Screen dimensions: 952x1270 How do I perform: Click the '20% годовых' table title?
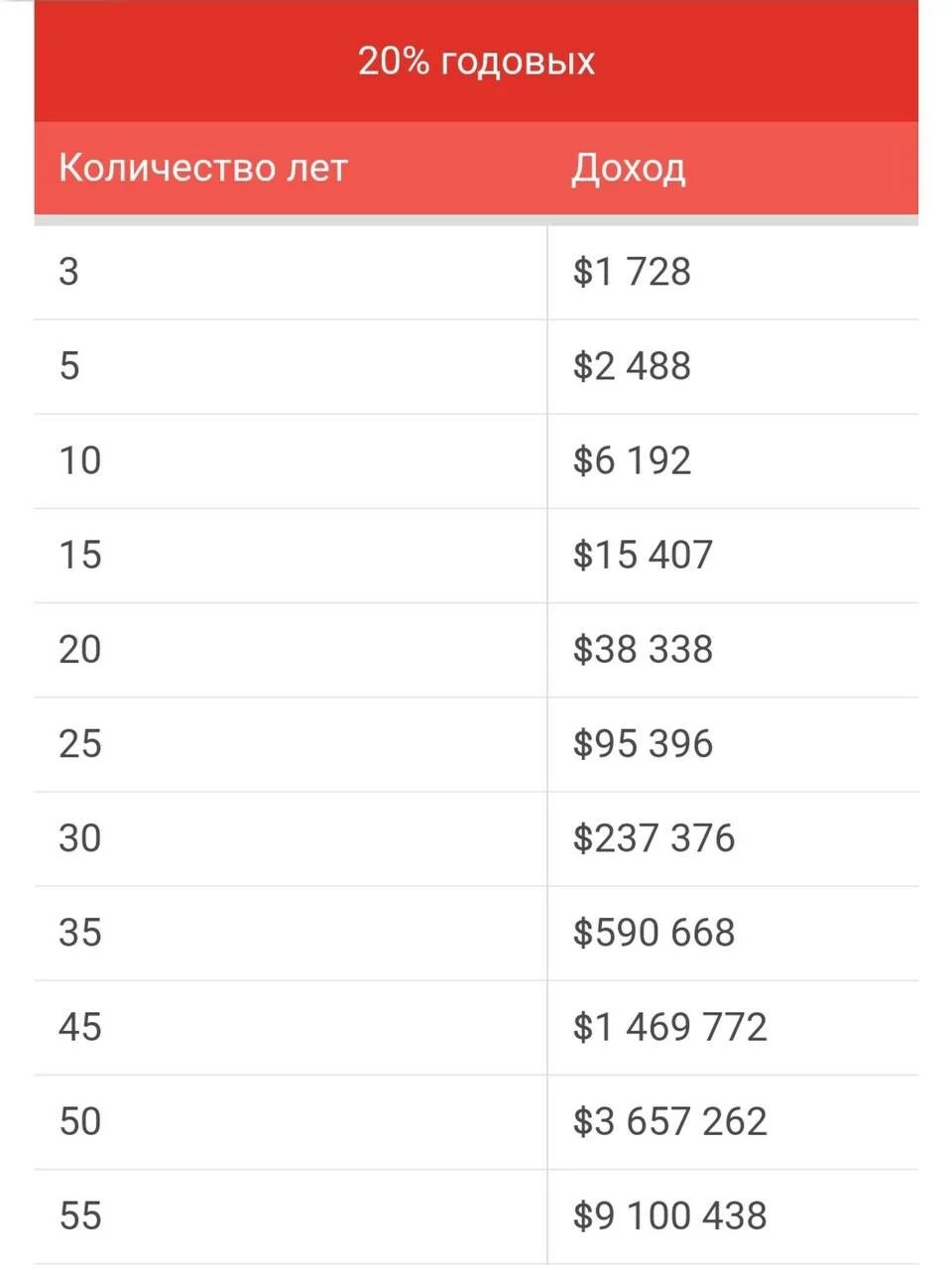[476, 62]
